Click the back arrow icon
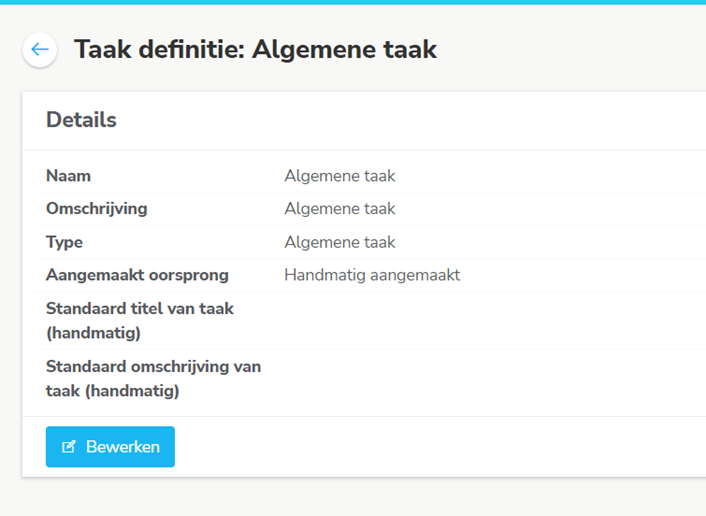 tap(40, 49)
